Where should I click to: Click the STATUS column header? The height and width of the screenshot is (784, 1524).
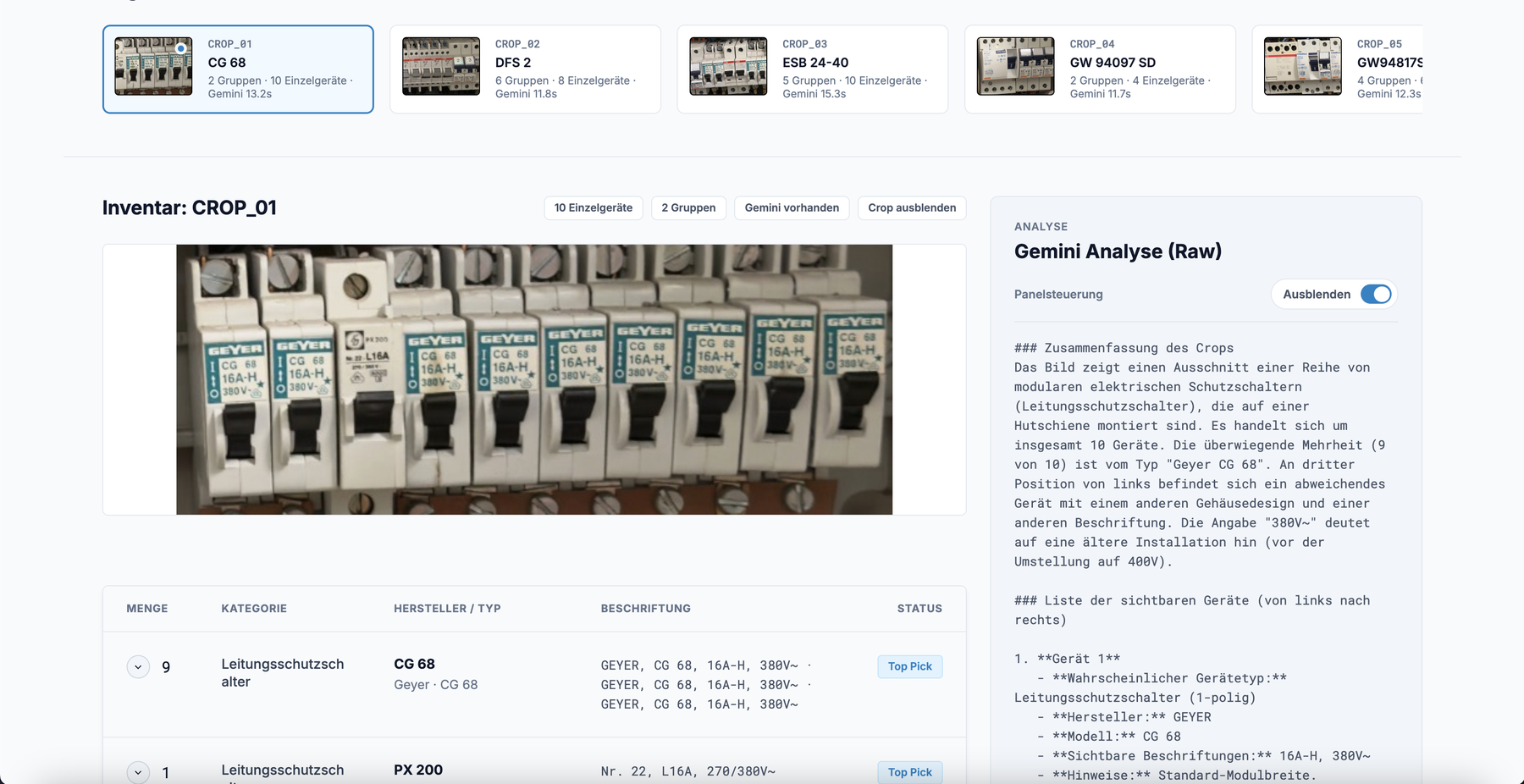919,608
